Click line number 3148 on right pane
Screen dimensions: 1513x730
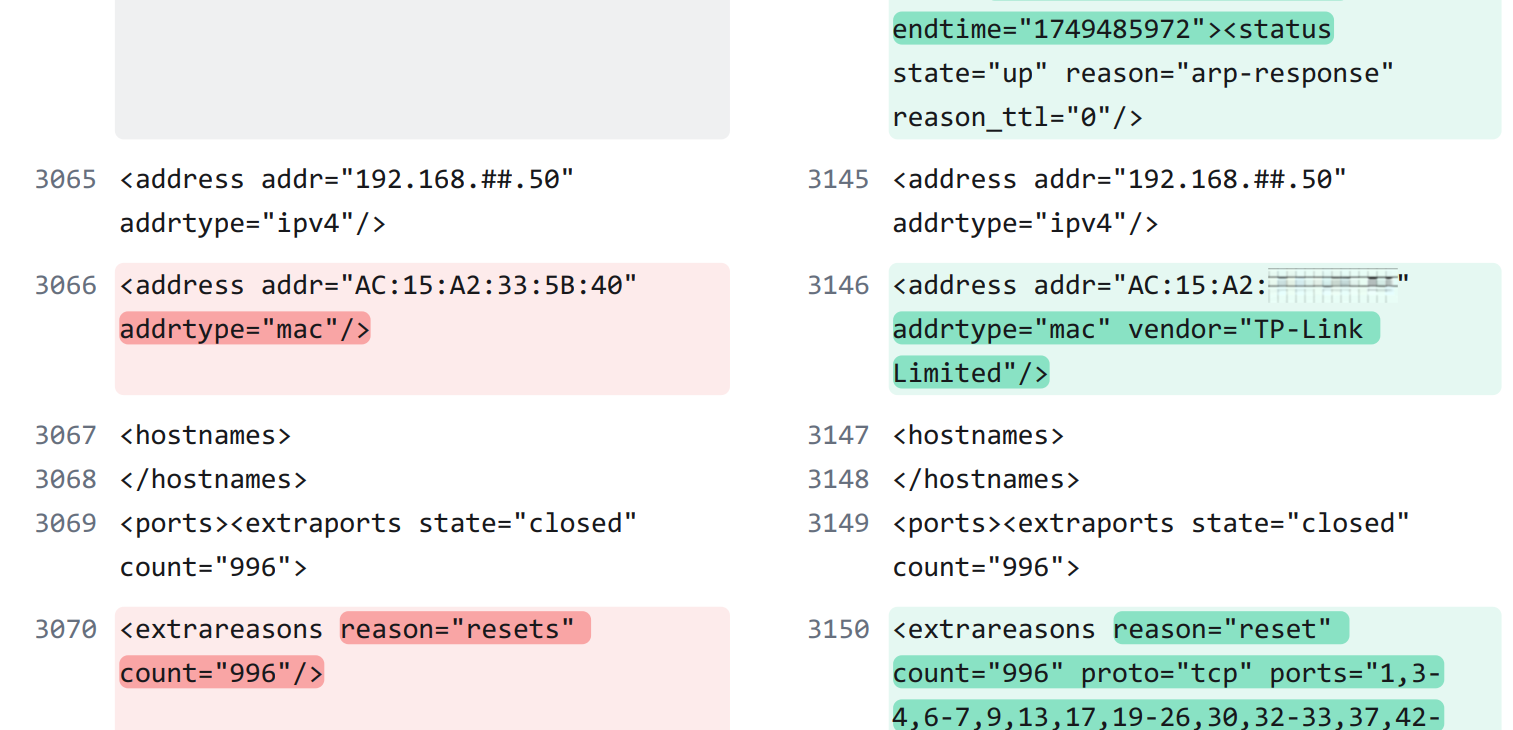(838, 480)
